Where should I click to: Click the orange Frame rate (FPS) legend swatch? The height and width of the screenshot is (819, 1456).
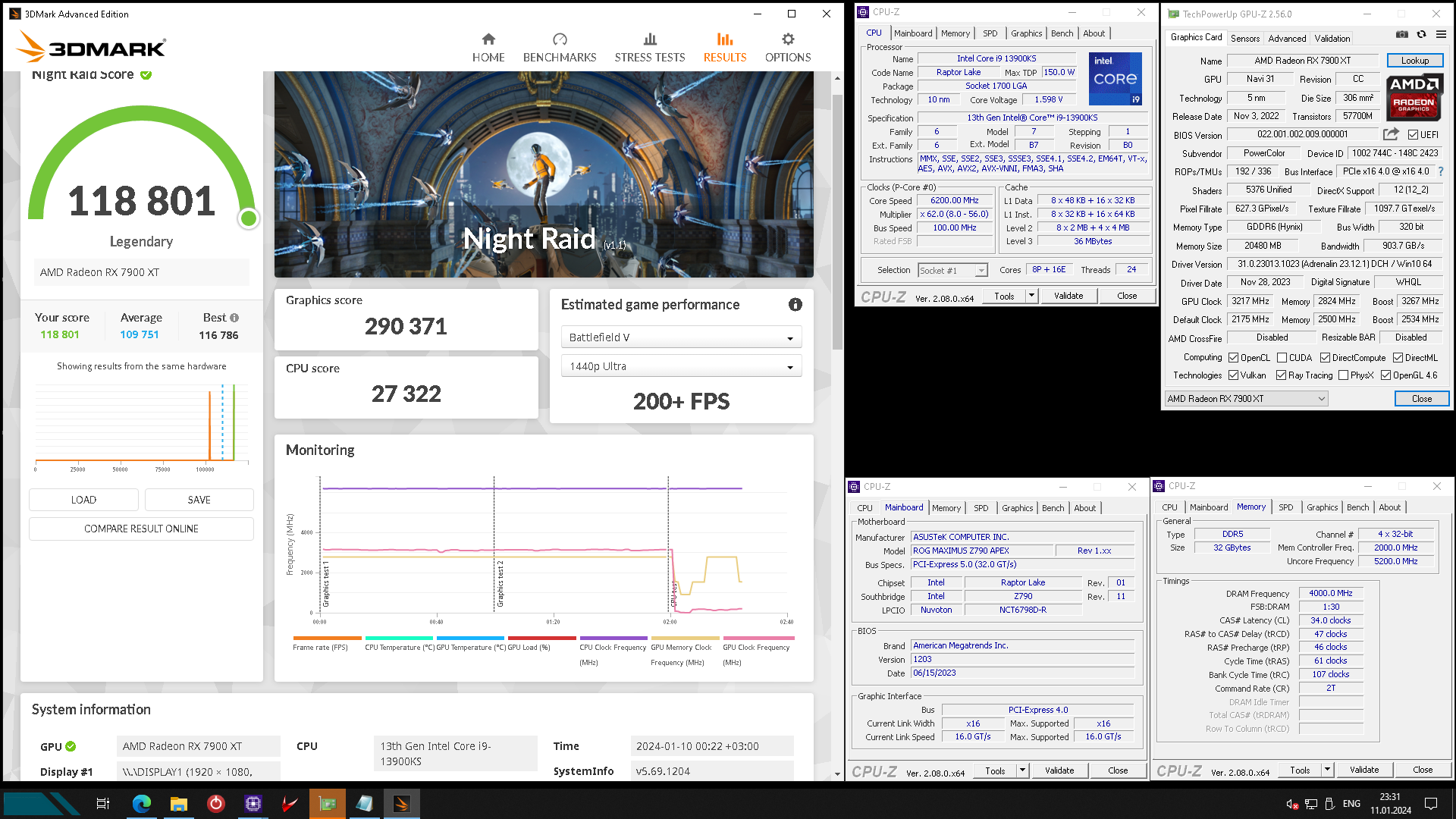[327, 638]
